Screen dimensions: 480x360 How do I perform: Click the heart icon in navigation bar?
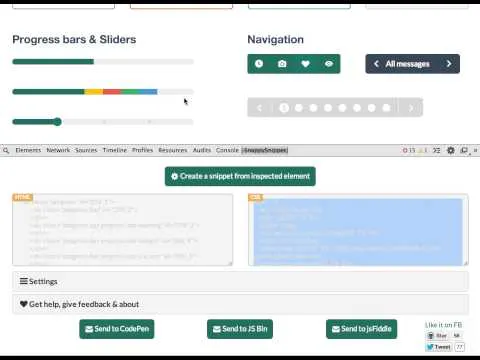(305, 64)
